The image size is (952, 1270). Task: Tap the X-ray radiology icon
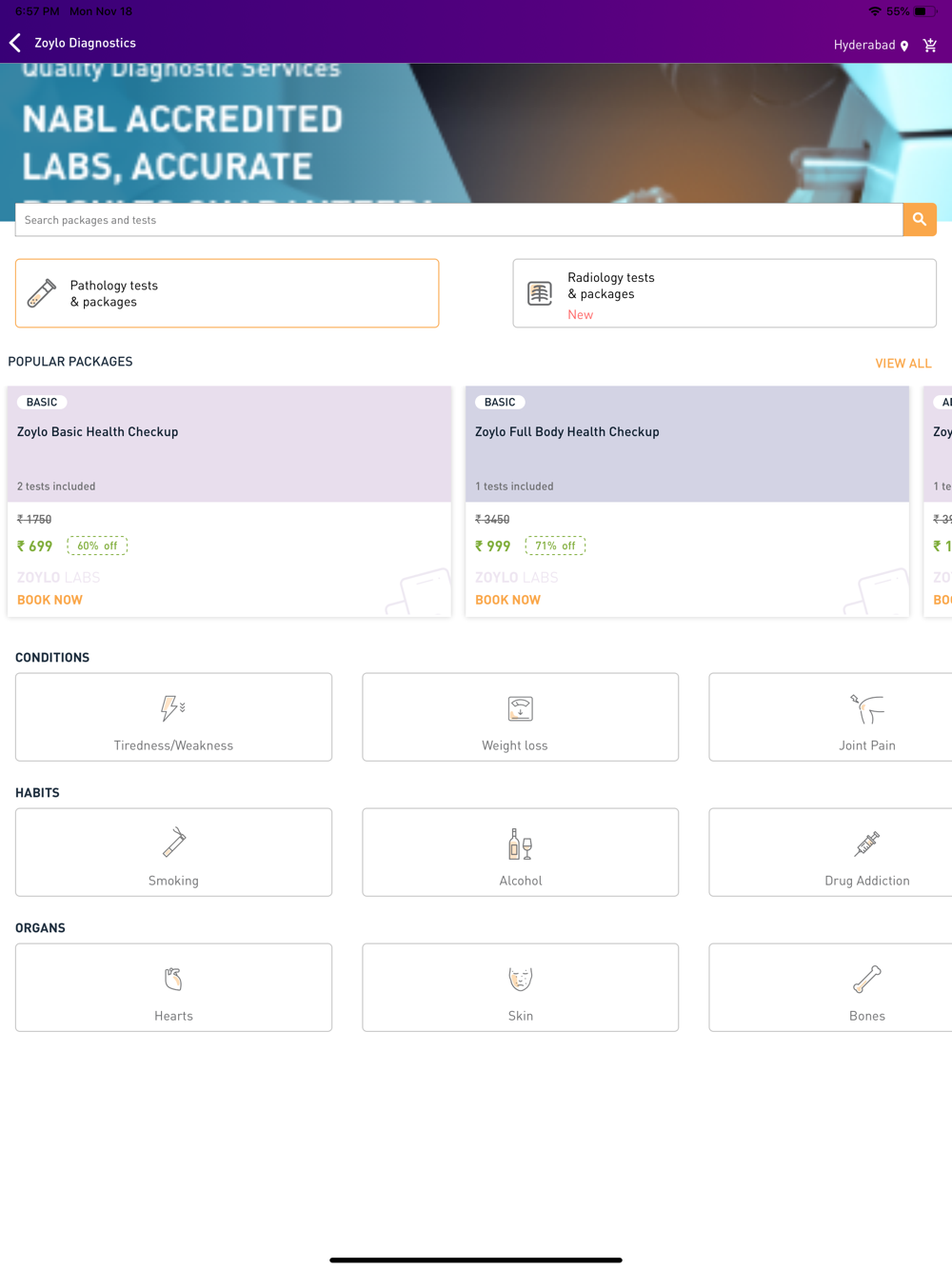pos(540,293)
